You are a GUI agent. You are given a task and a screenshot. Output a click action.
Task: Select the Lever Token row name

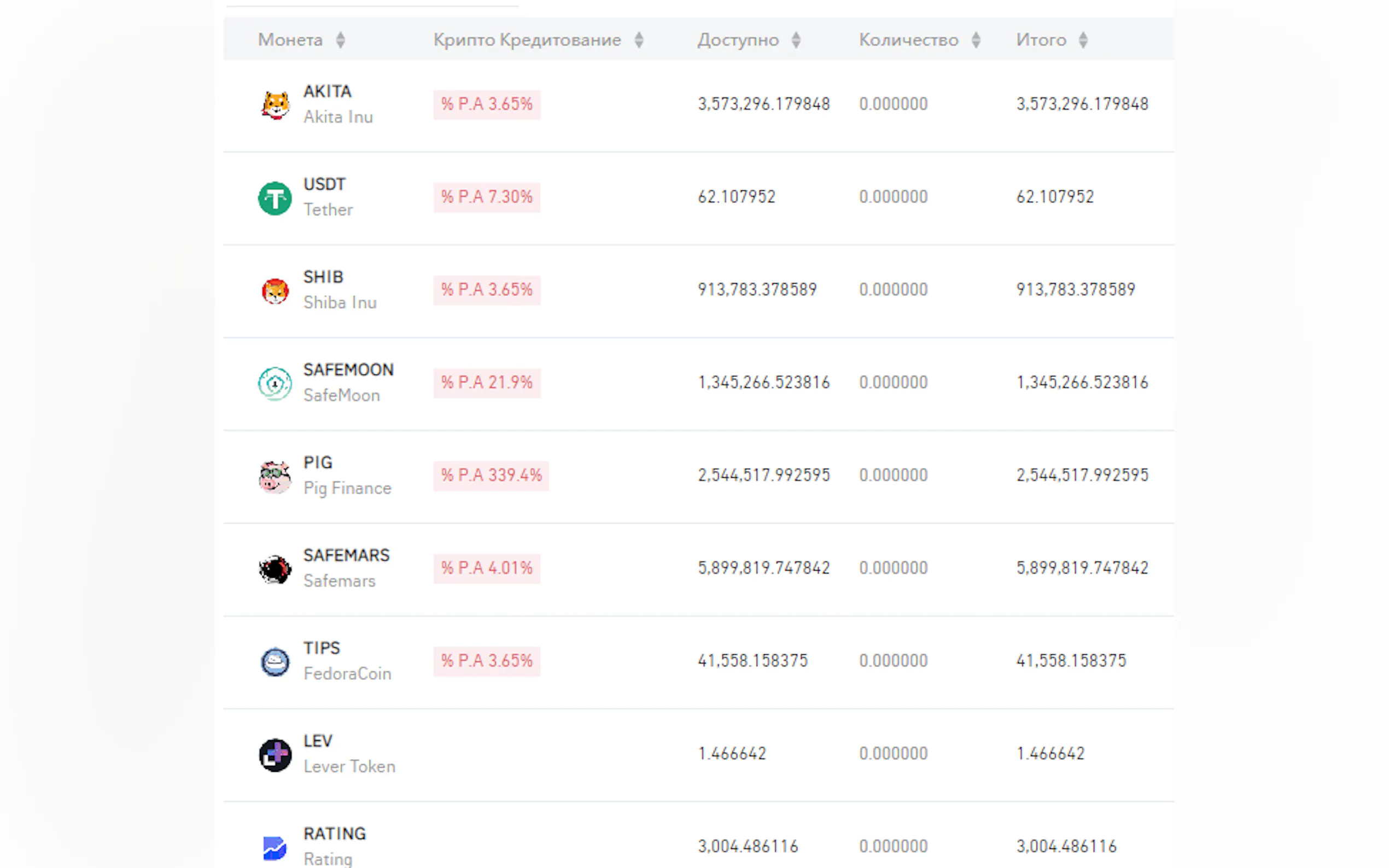tap(349, 766)
